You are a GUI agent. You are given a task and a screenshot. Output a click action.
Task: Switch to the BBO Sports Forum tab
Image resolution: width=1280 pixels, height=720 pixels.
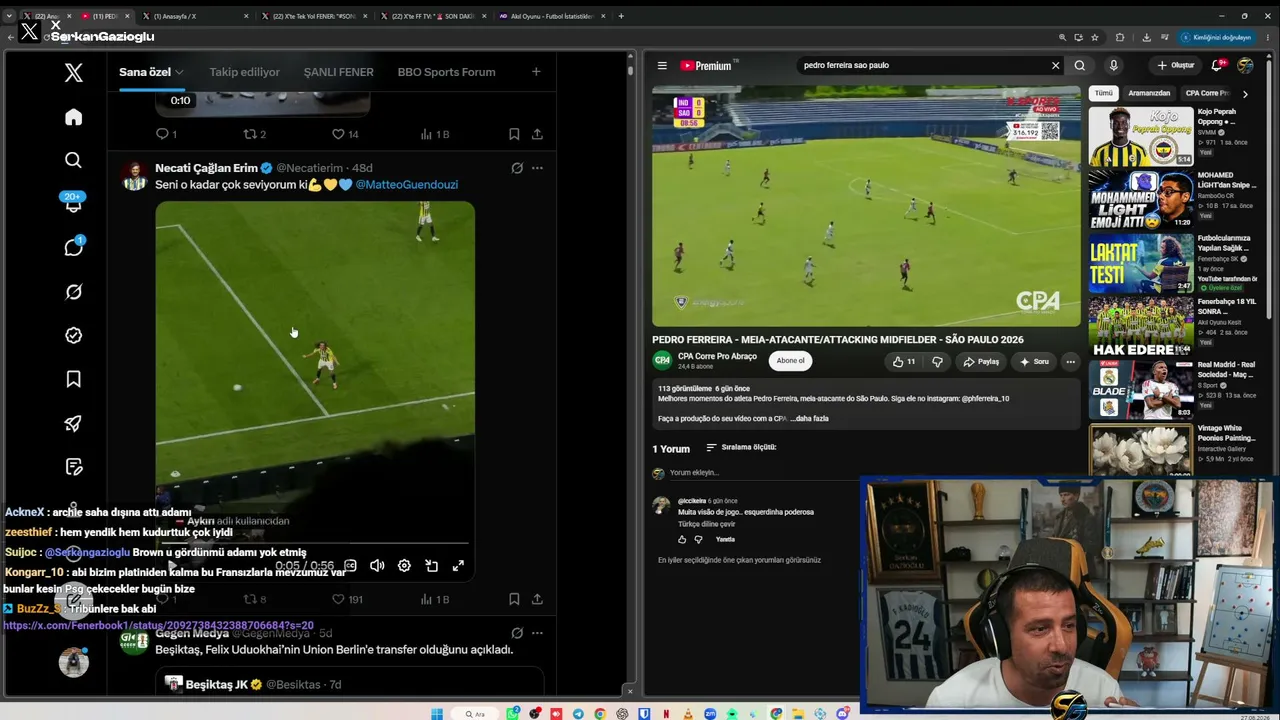[446, 72]
